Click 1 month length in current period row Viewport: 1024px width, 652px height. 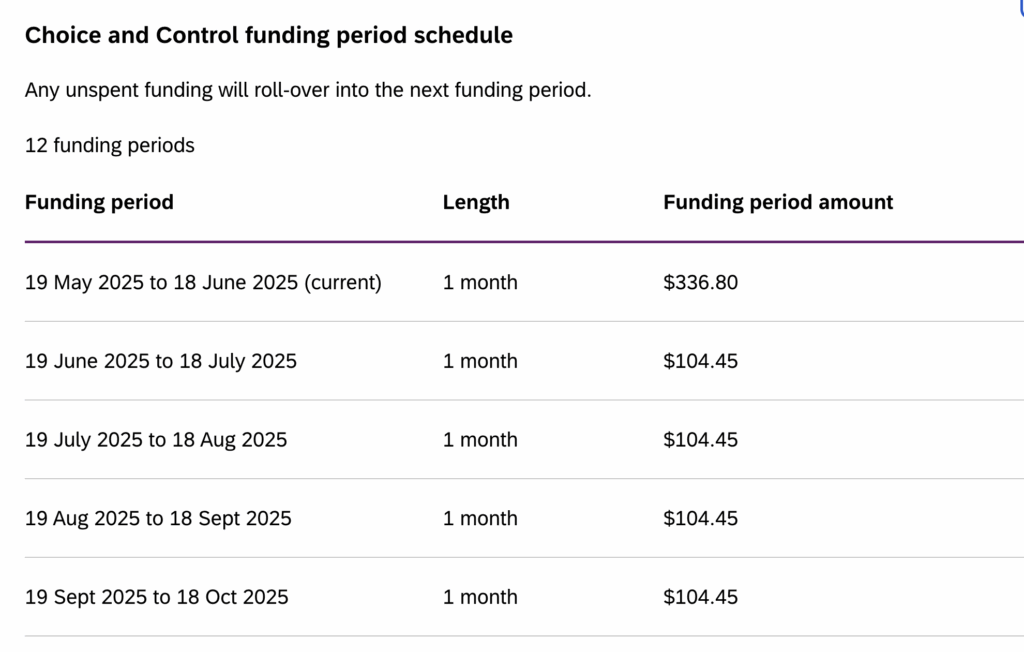(x=480, y=282)
